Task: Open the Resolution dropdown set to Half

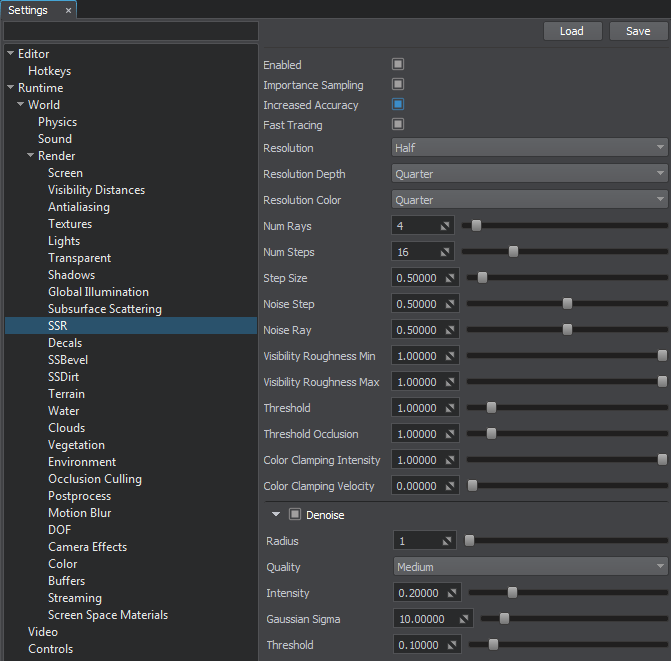Action: (529, 148)
